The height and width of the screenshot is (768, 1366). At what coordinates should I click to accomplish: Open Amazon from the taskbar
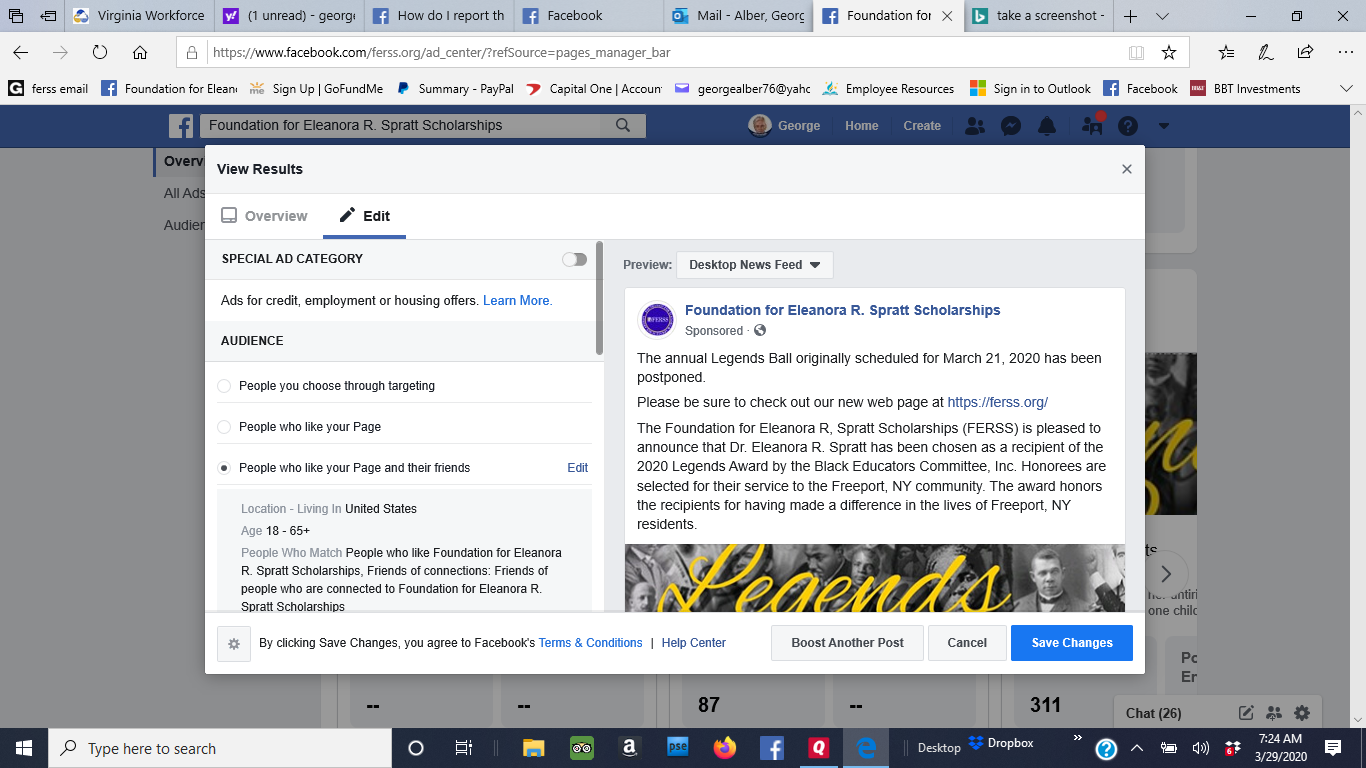tap(629, 748)
